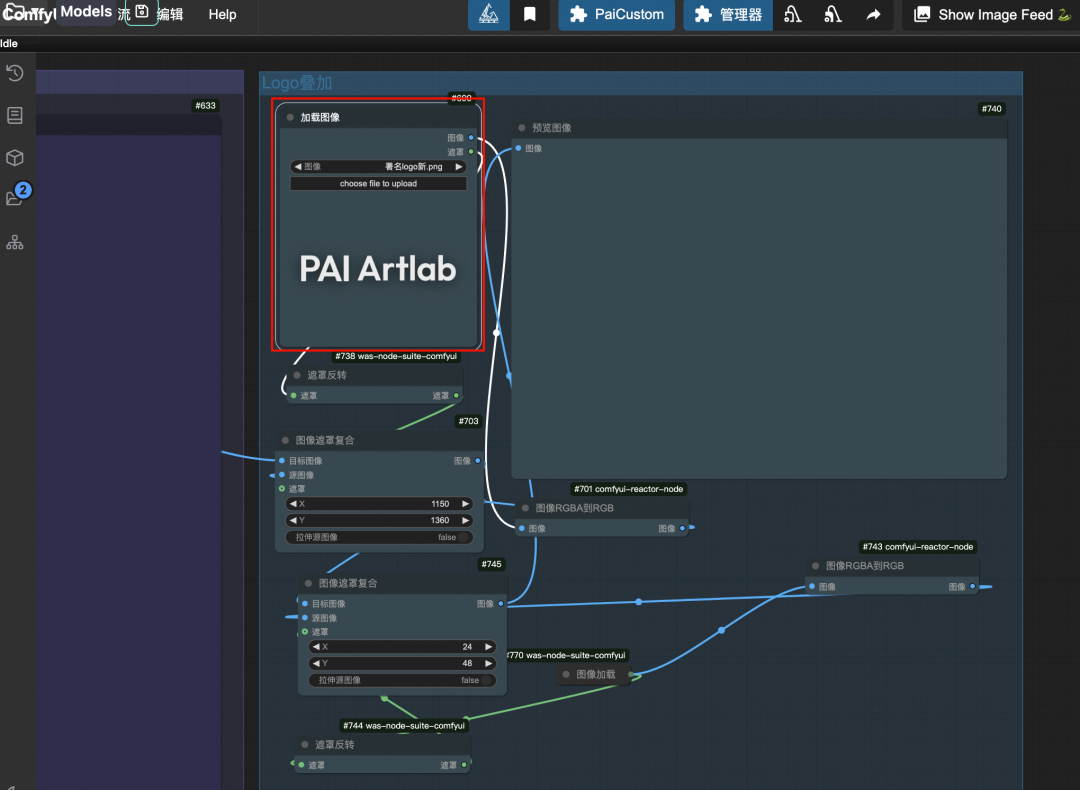Increase the X value 24 with right arrow
The height and width of the screenshot is (790, 1080).
488,647
